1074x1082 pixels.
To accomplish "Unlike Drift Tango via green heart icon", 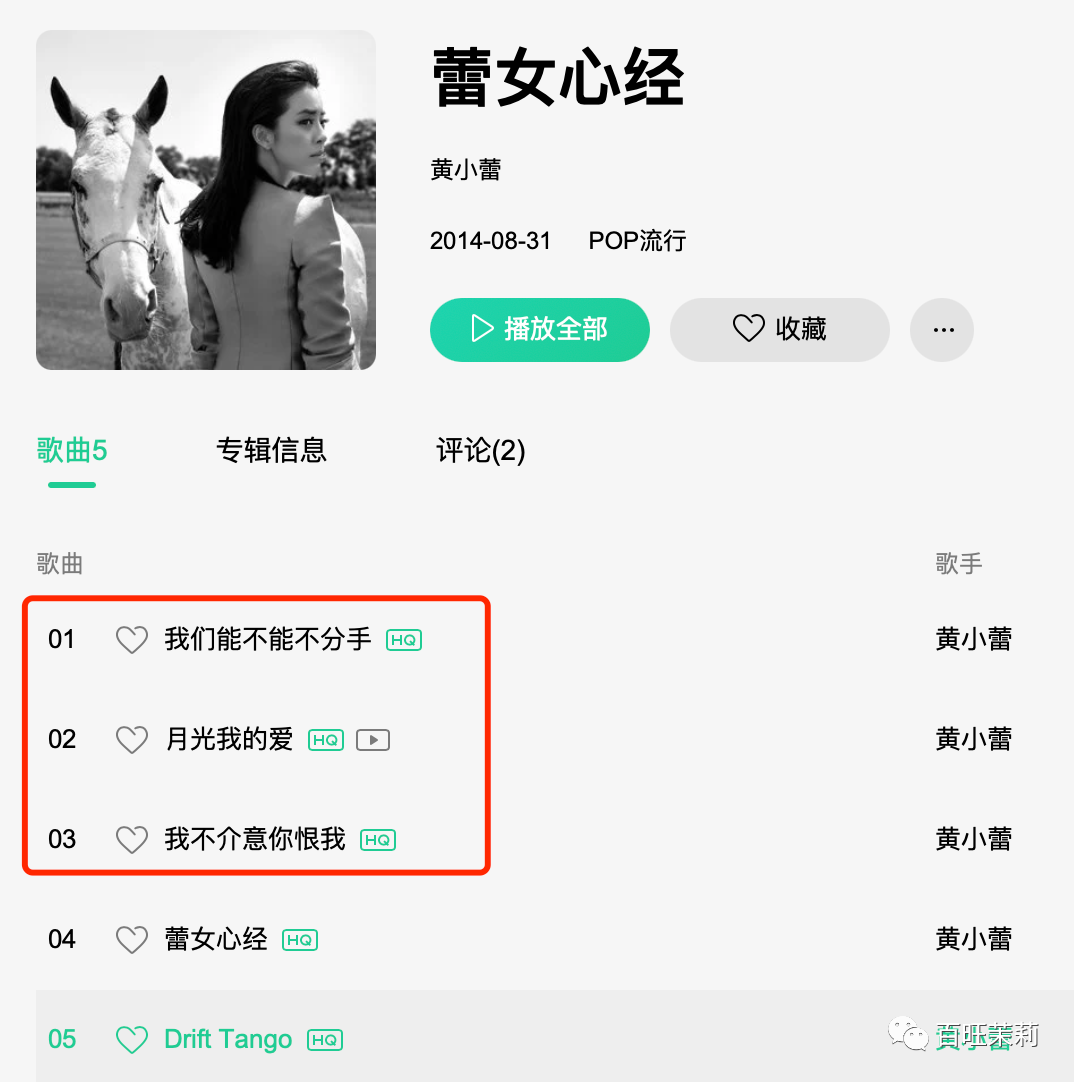I will point(131,1040).
